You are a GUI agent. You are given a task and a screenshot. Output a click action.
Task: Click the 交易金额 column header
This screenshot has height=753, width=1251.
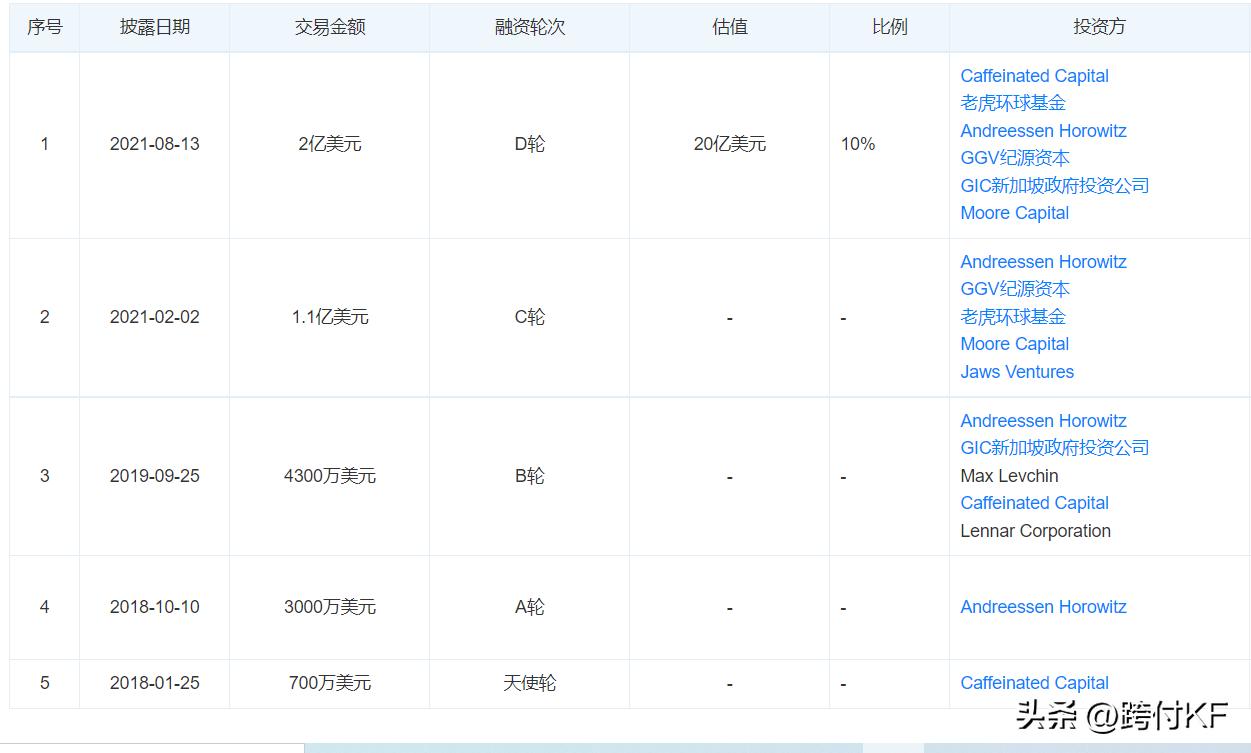tap(329, 27)
